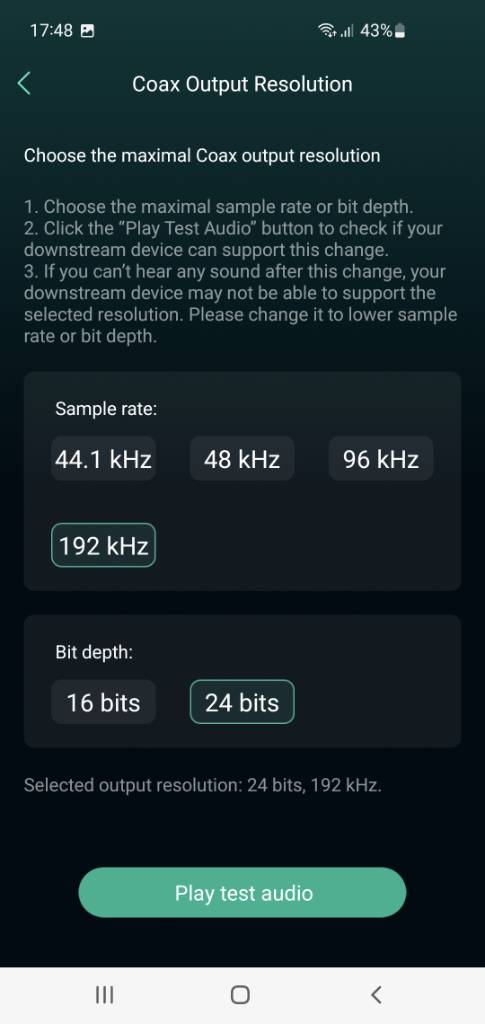Tap the Sample rate label

(x=106, y=409)
